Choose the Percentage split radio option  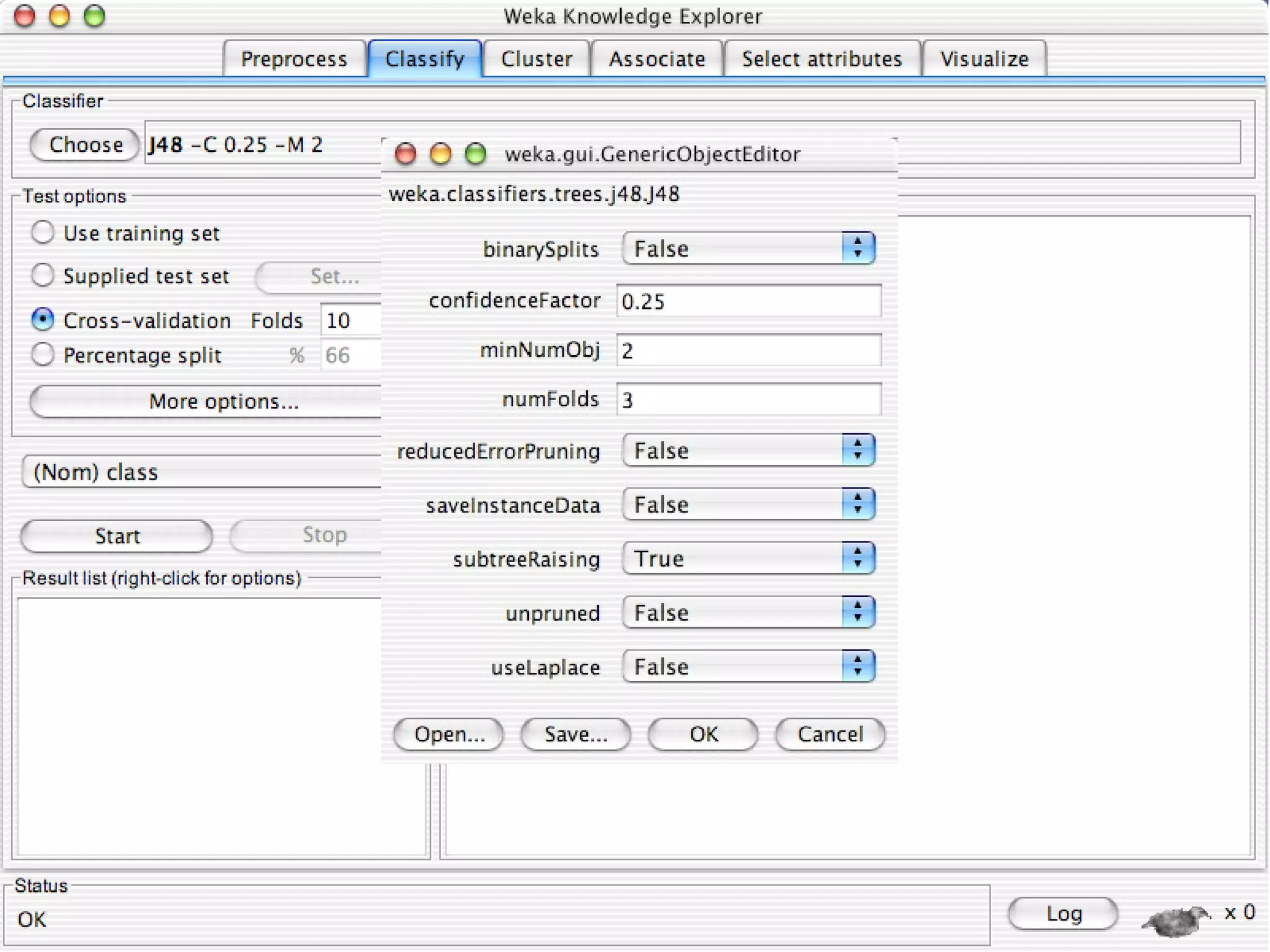pos(43,355)
